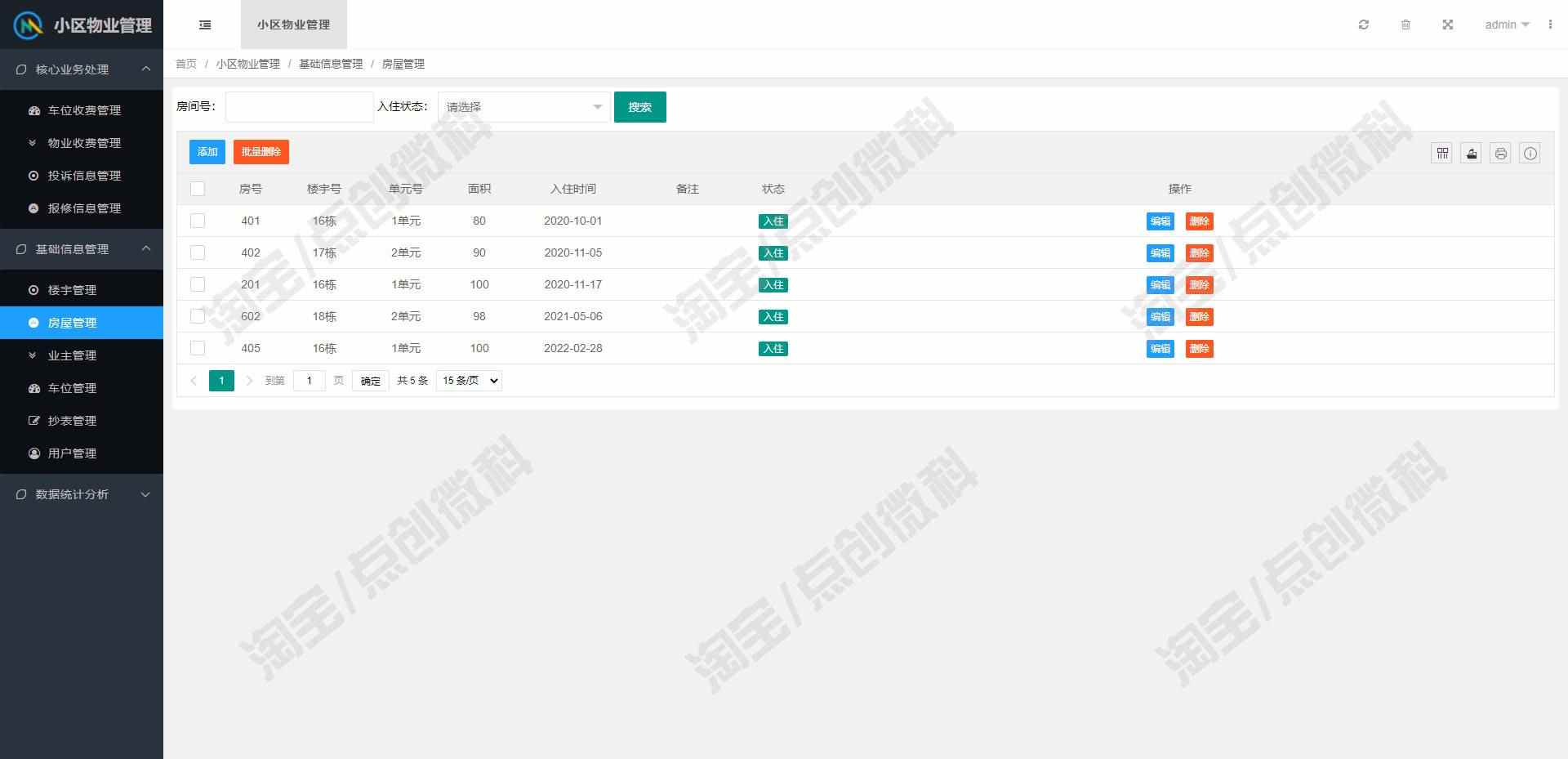
Task: Open the column filter icon
Action: pos(1442,153)
